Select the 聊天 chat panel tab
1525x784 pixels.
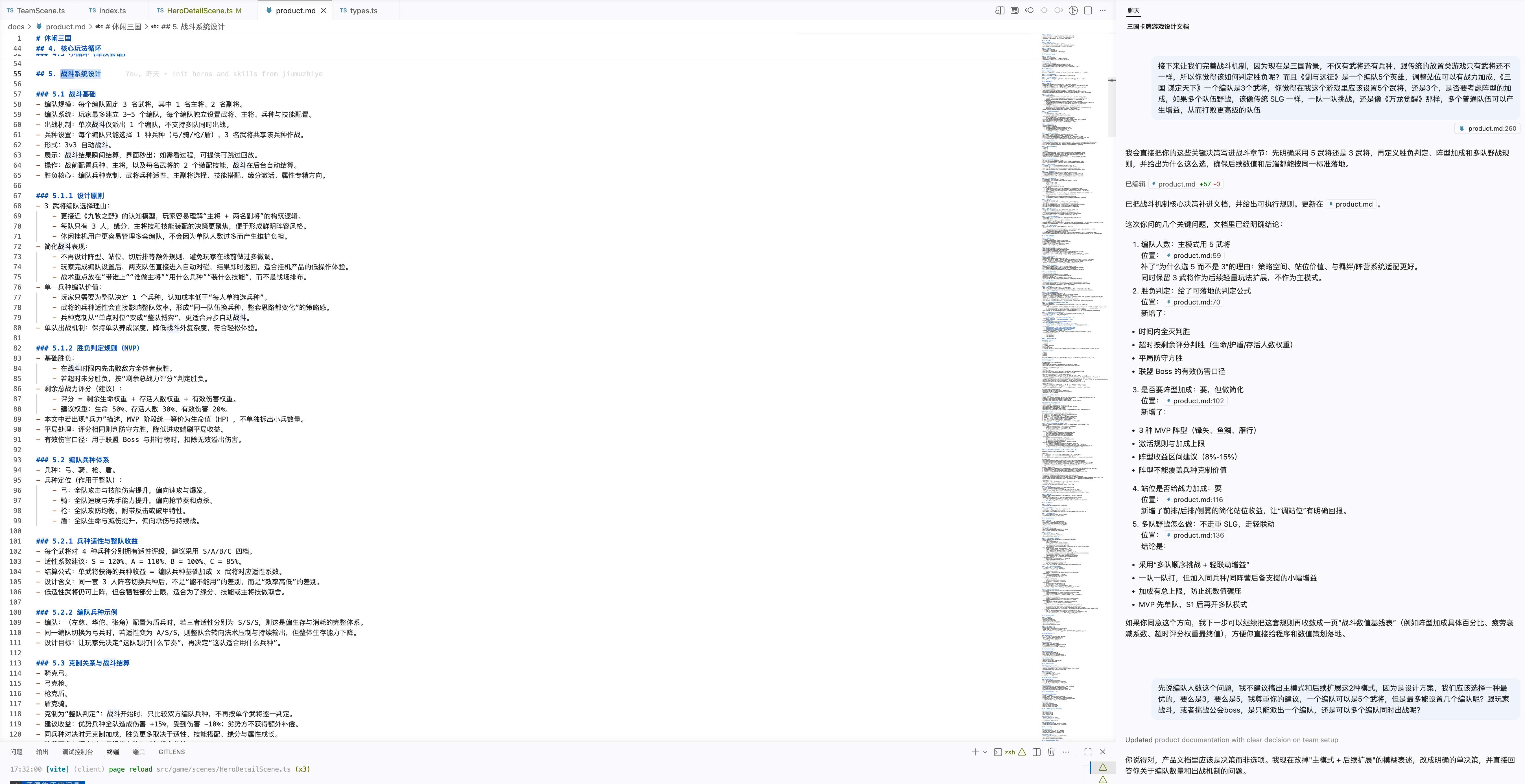(1133, 11)
